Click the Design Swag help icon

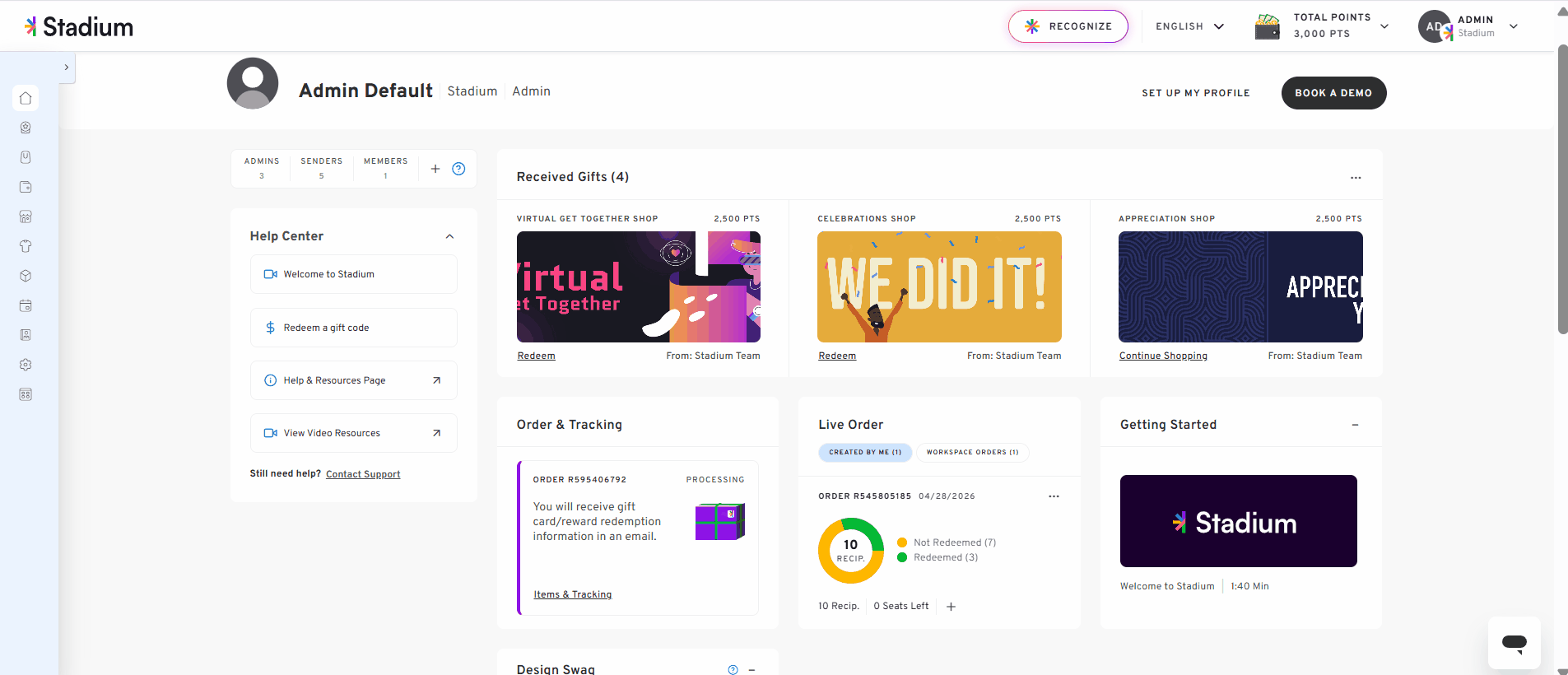pos(733,669)
